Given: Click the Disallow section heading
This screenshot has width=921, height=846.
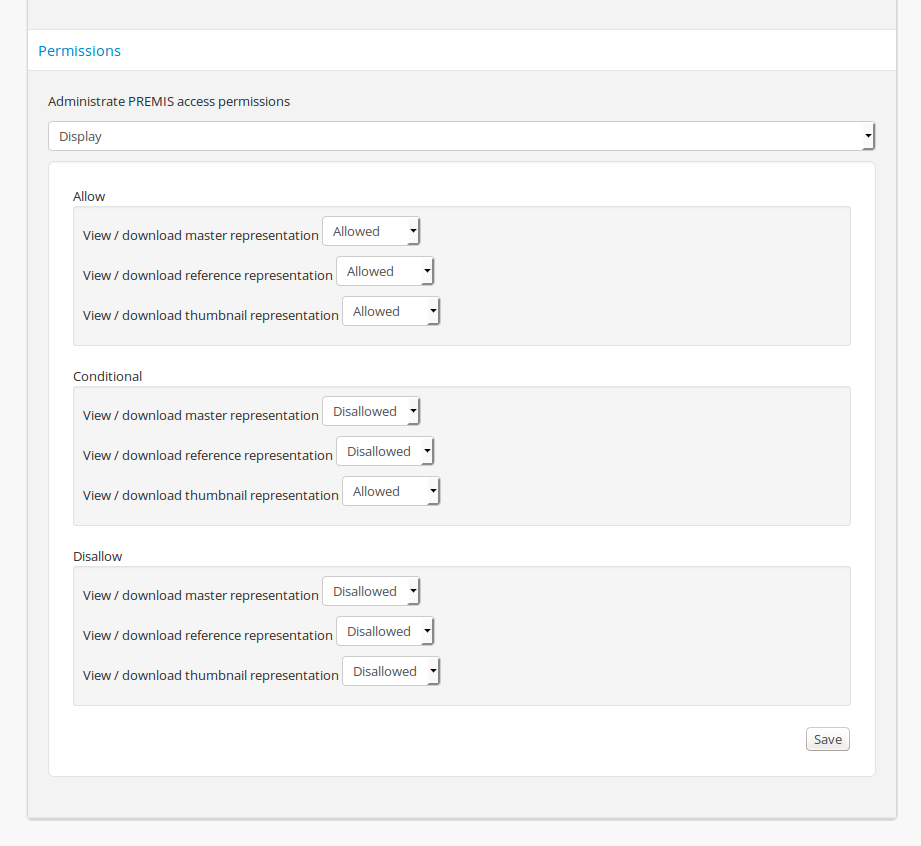Looking at the screenshot, I should tap(97, 557).
